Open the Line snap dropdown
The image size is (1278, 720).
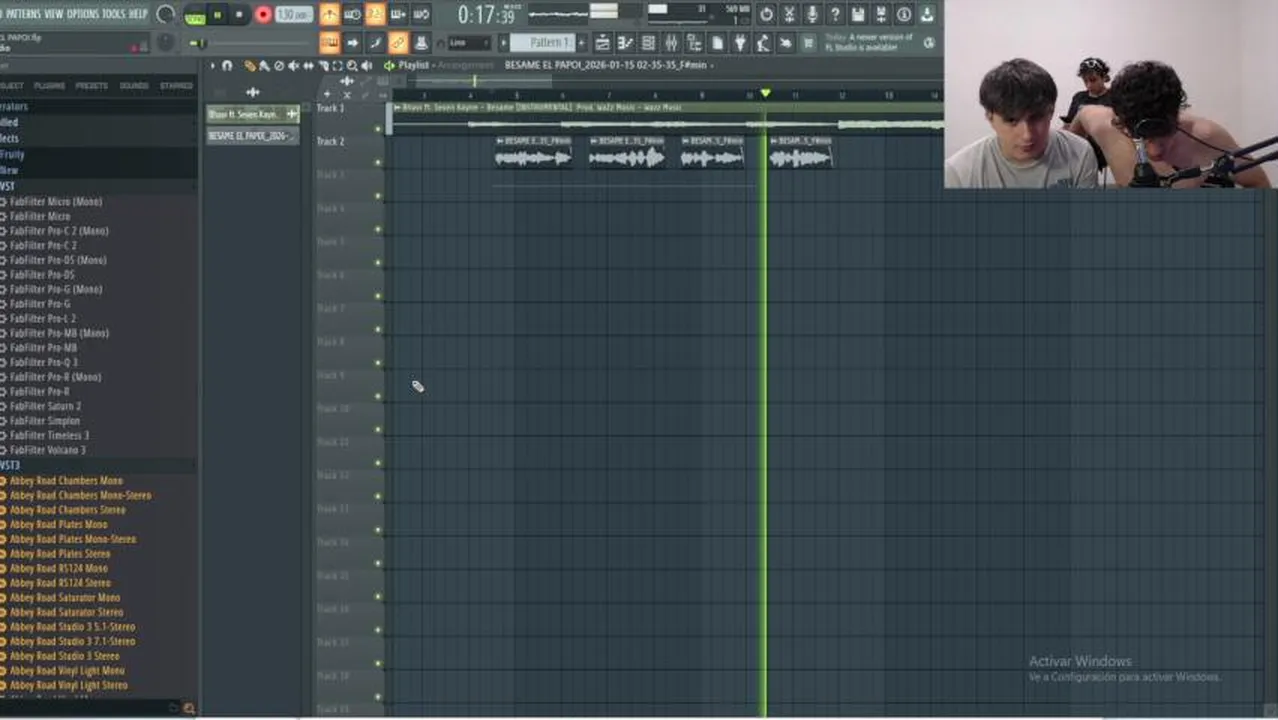tap(469, 43)
